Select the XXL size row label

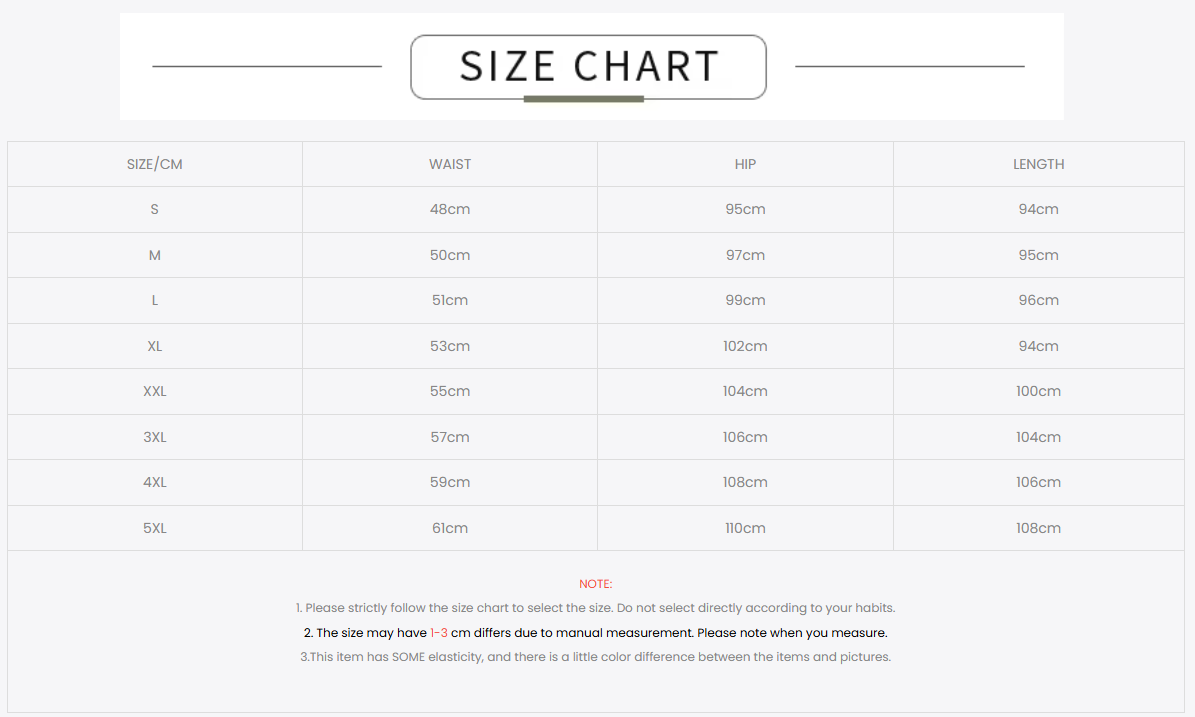[155, 391]
